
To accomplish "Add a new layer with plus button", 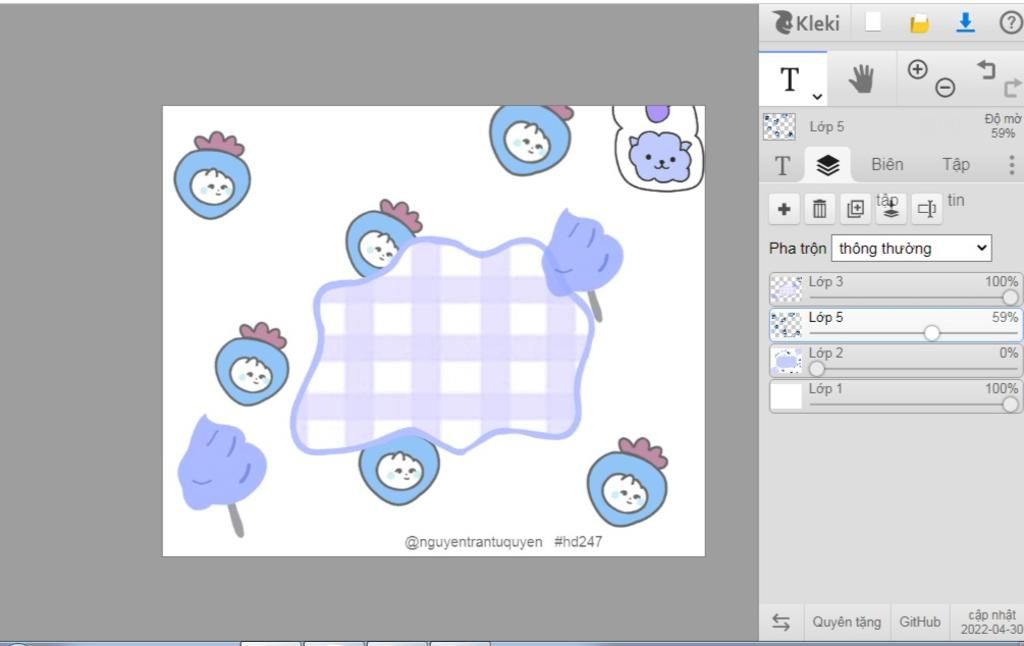I will pyautogui.click(x=784, y=209).
